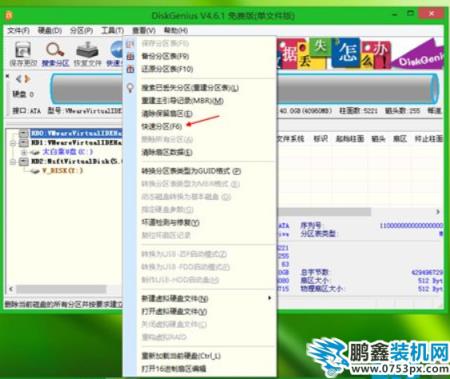Open the 工具(T) menu

click(x=112, y=31)
